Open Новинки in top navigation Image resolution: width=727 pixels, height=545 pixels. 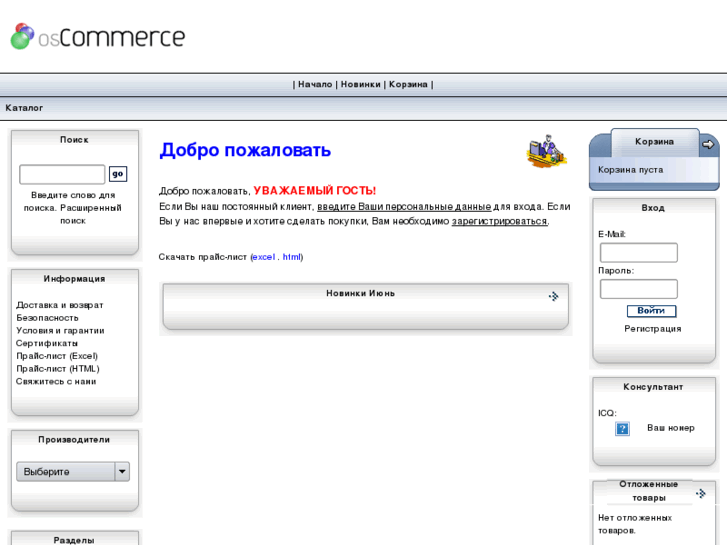click(x=361, y=84)
